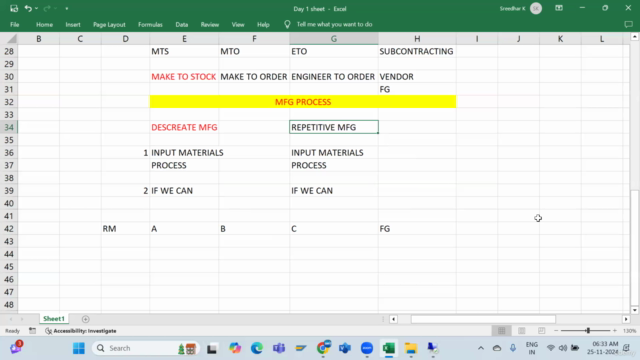This screenshot has height=360, width=640.
Task: Switch to Page Layout view
Action: point(522,331)
